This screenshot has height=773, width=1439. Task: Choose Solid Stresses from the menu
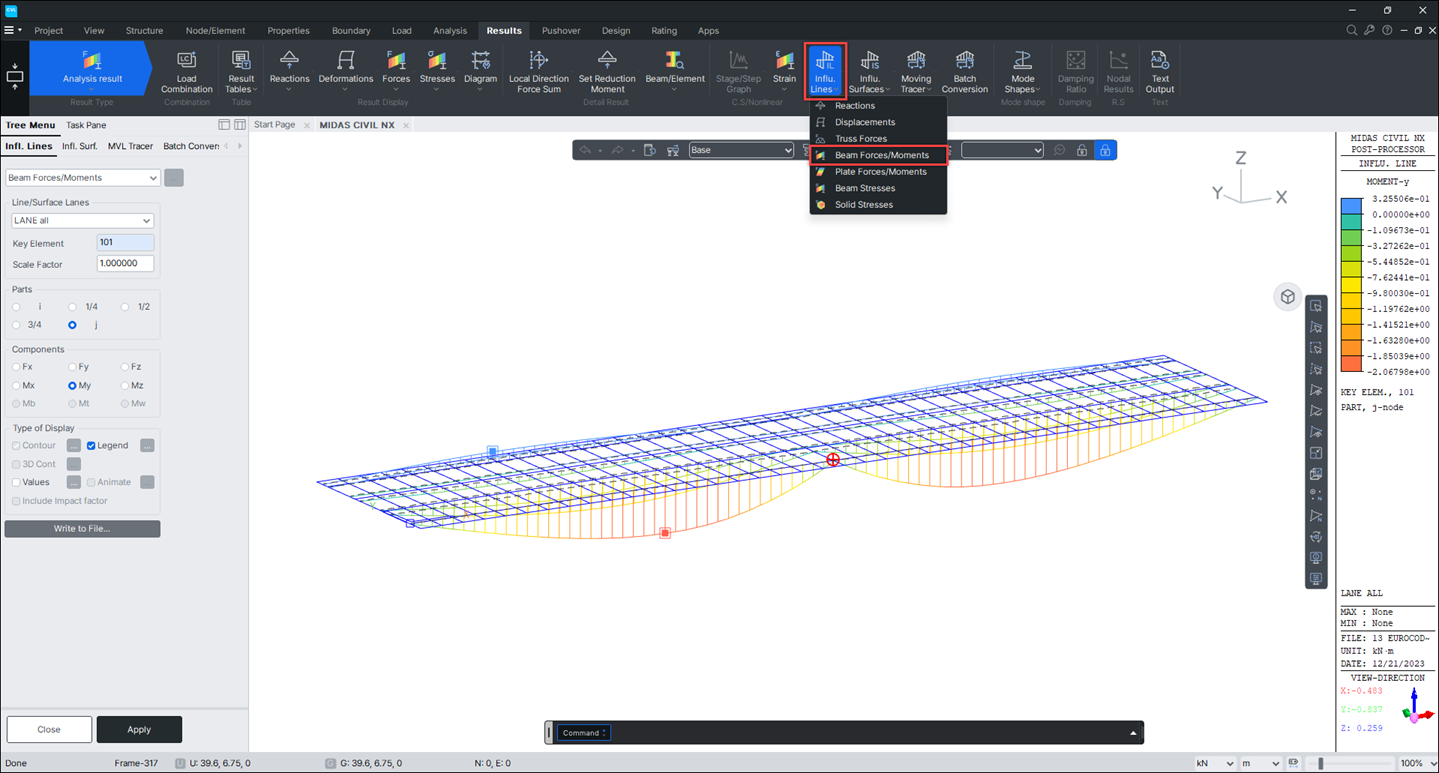click(x=878, y=204)
